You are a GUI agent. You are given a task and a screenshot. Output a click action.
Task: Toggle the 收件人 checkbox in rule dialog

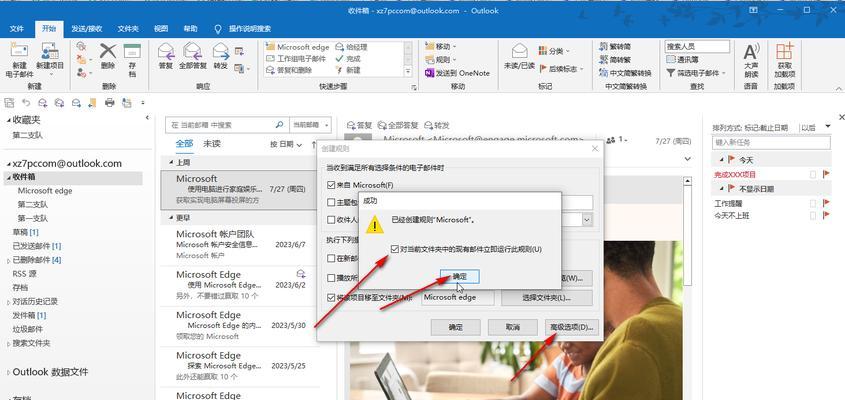(x=331, y=219)
